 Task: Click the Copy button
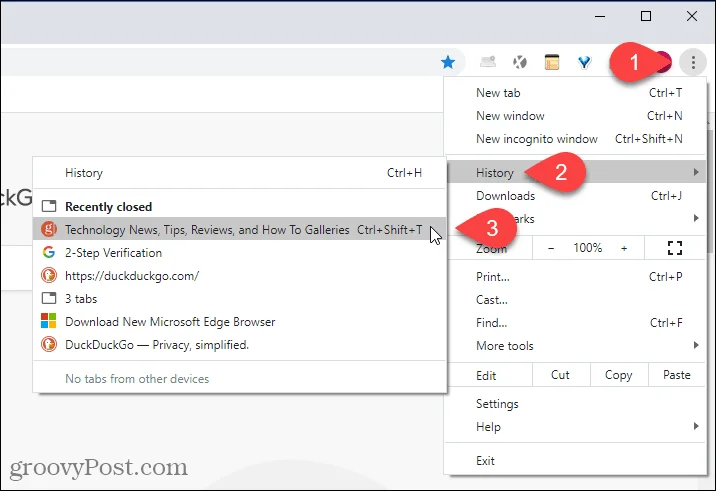619,375
